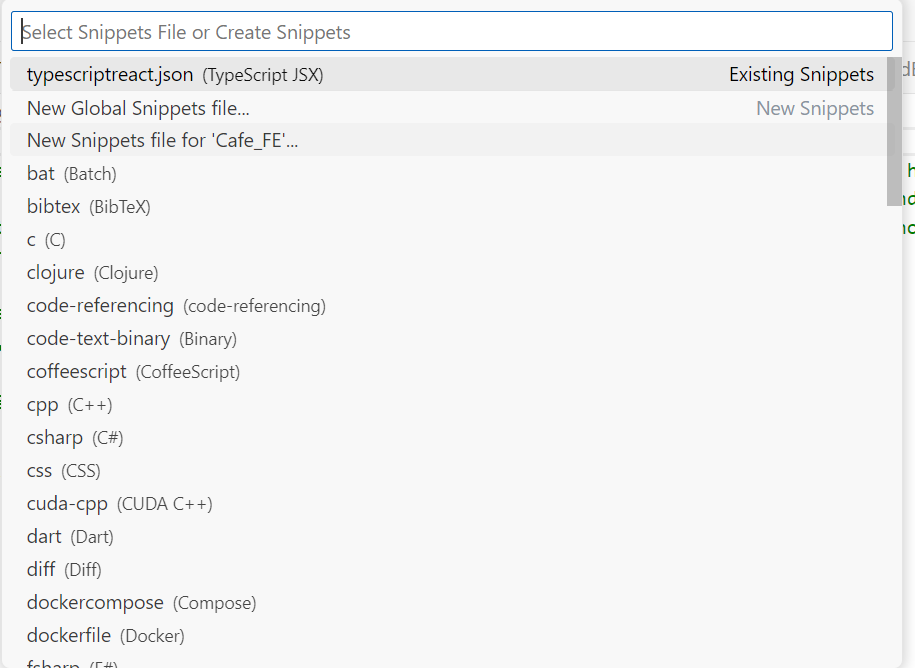This screenshot has width=915, height=668.
Task: Create new snippets file for 'Cafe_FE'
Action: click(452, 141)
